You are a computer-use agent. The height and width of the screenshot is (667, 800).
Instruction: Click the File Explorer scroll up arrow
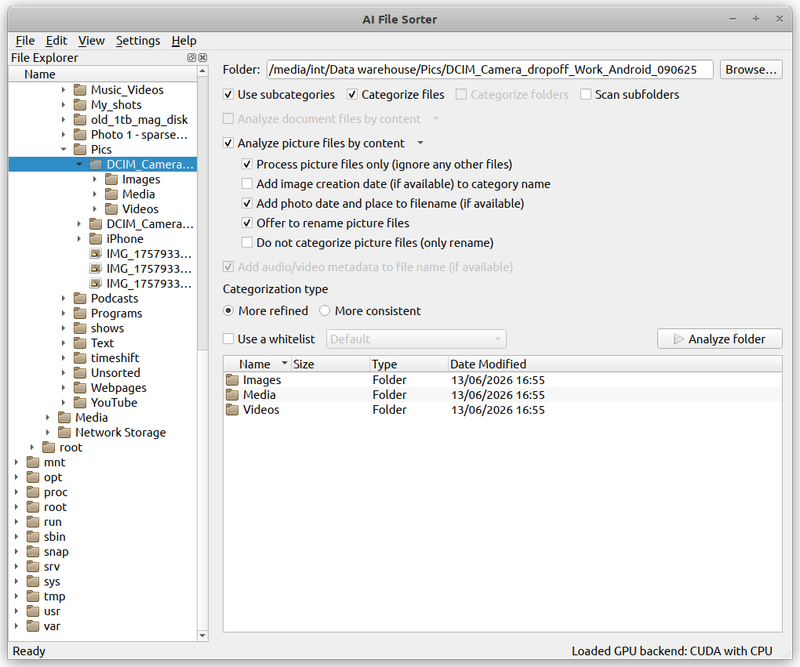point(203,71)
